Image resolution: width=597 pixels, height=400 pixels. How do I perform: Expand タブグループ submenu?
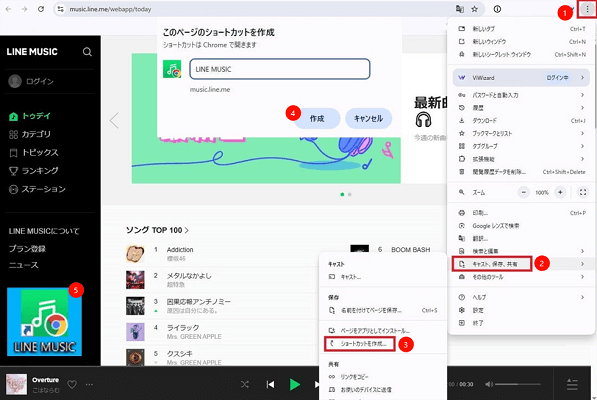pos(521,147)
